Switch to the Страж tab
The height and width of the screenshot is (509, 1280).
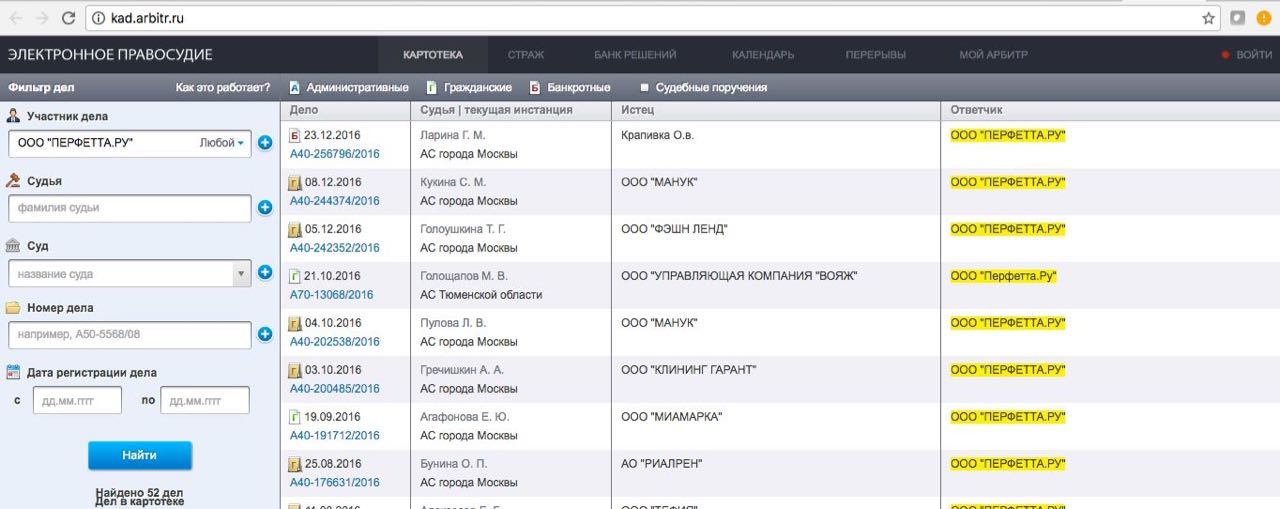(526, 55)
